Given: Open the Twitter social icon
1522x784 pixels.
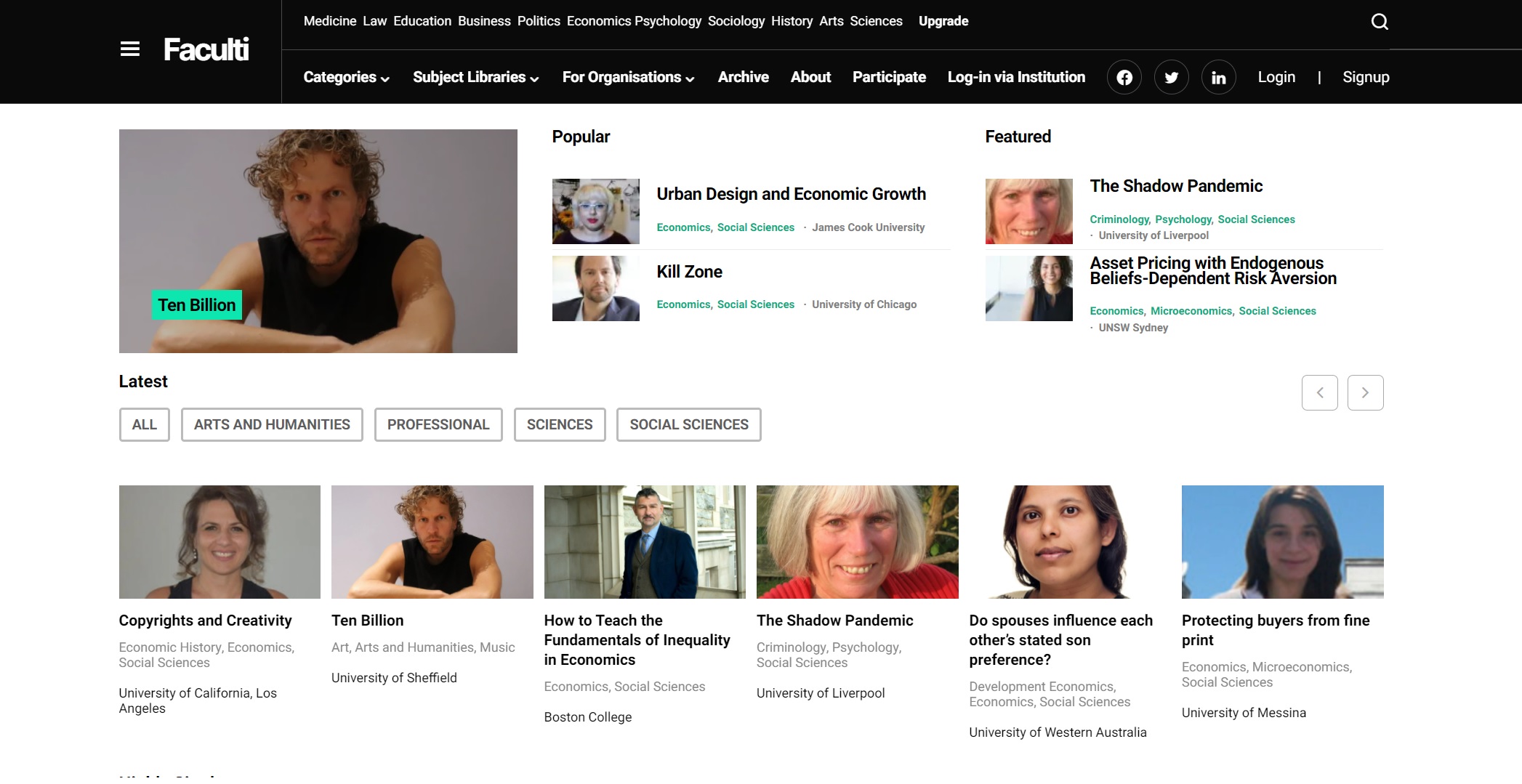Looking at the screenshot, I should coord(1171,78).
